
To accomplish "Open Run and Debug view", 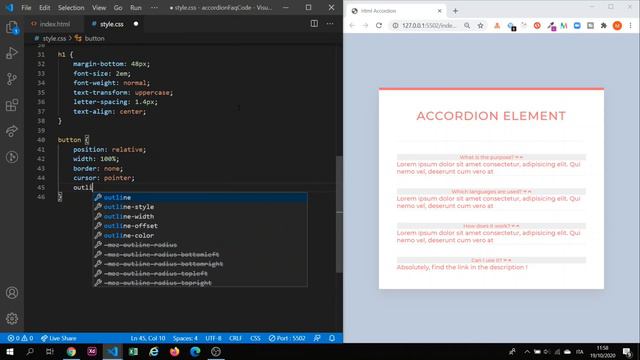I will pyautogui.click(x=12, y=53).
